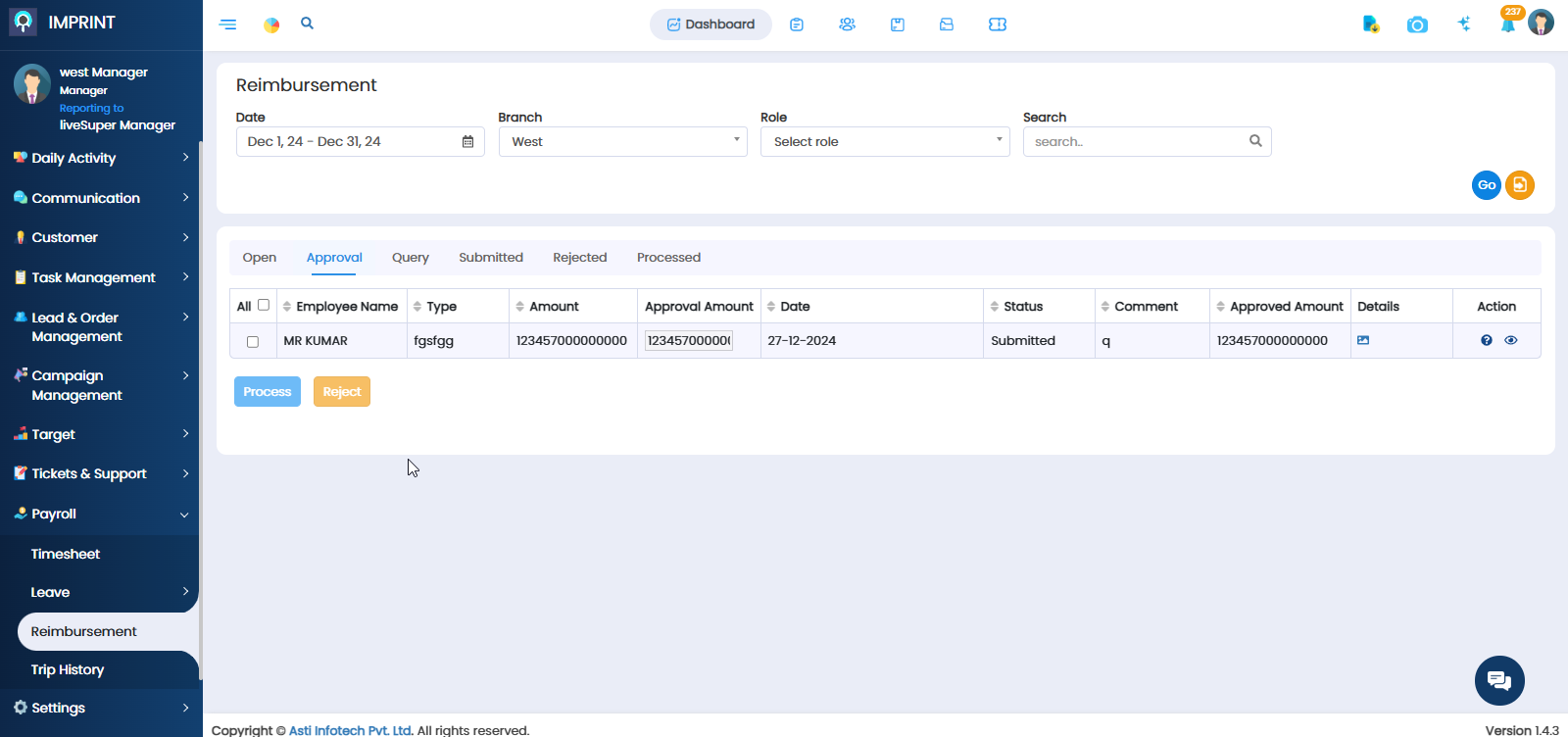Expand Daily Activity in sidebar
Viewport: 1568px width, 737px height.
click(101, 158)
